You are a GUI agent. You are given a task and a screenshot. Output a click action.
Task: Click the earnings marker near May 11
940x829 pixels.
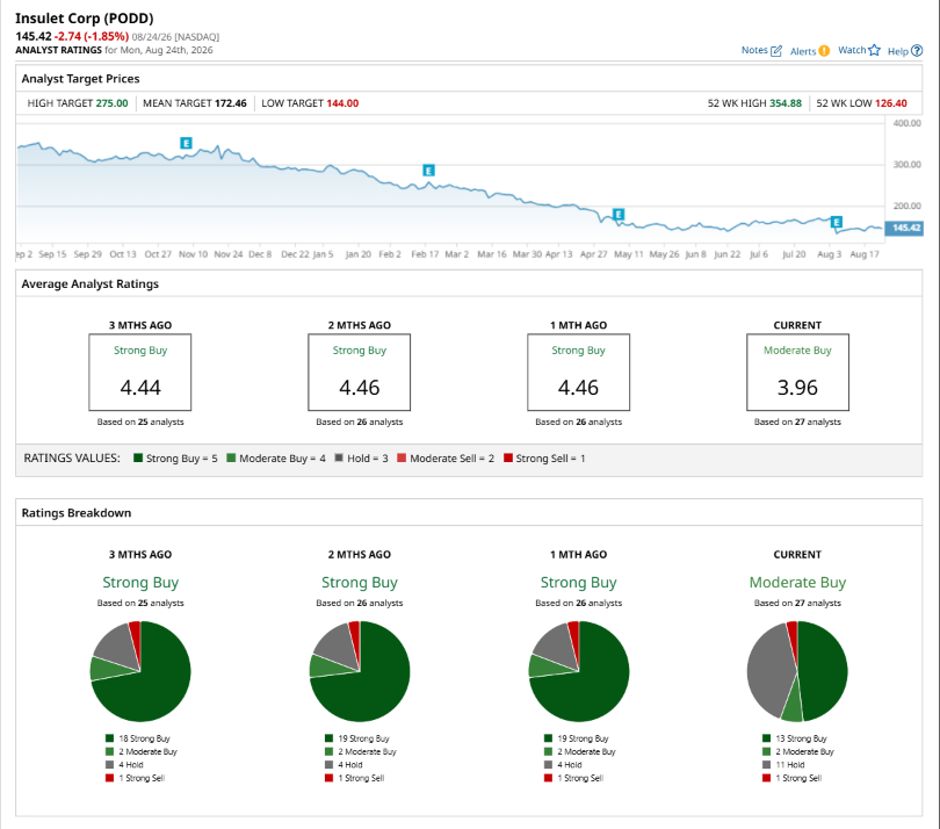619,214
